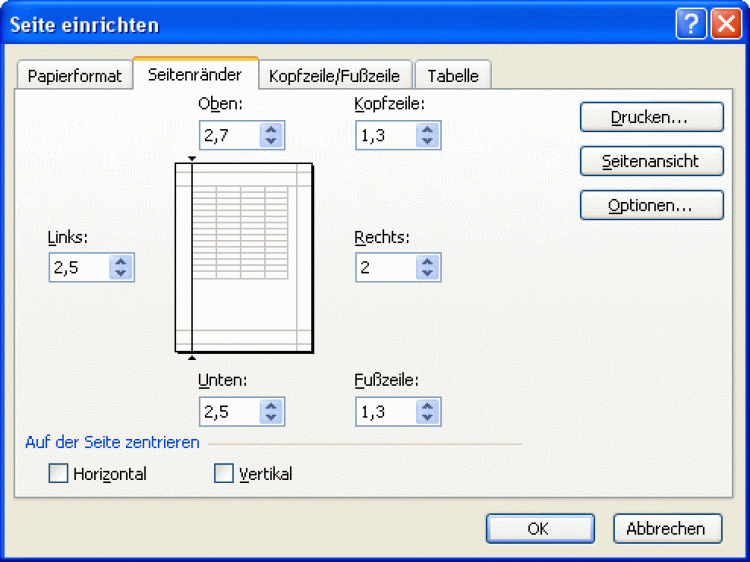Image resolution: width=750 pixels, height=562 pixels.
Task: Increase the Kopfzeile value with up arrow
Action: coord(427,130)
